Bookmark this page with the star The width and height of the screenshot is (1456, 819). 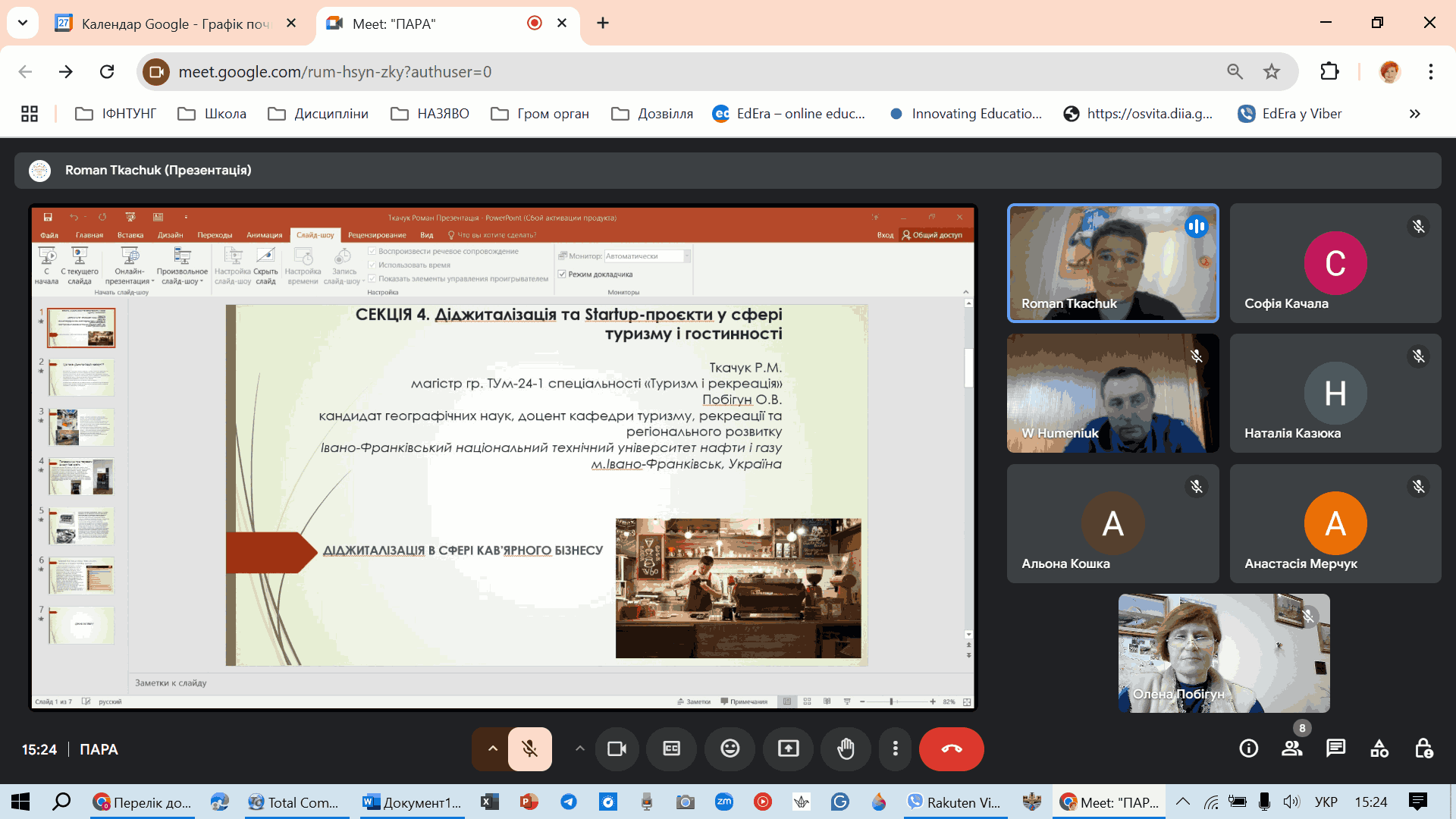point(1272,72)
